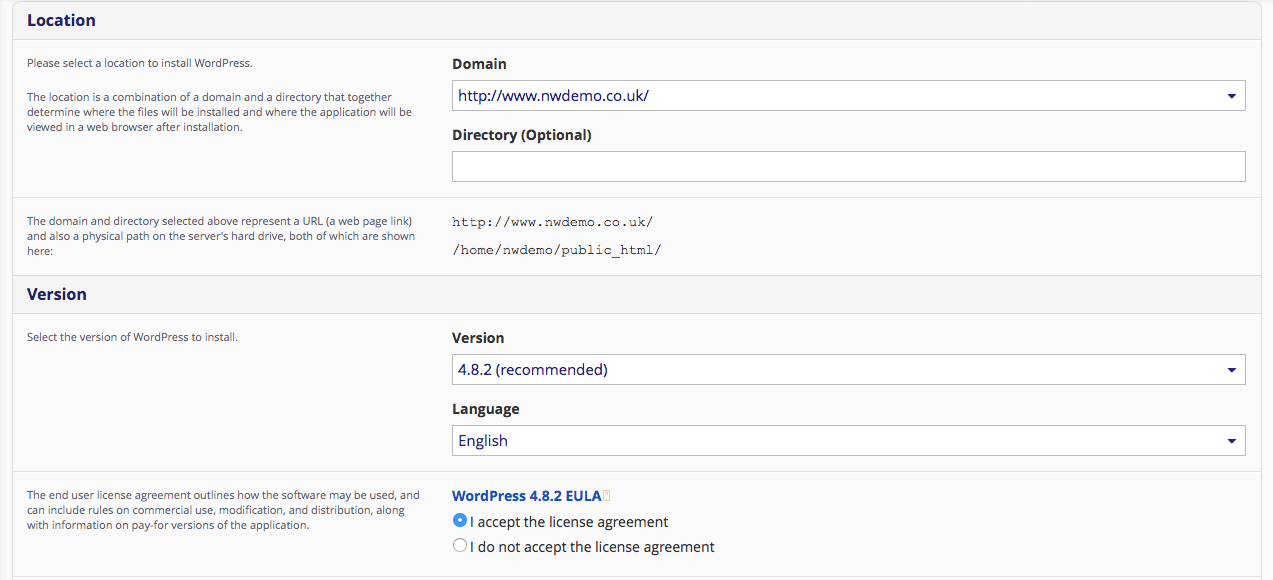Open the Domain dropdown arrow

click(1231, 96)
